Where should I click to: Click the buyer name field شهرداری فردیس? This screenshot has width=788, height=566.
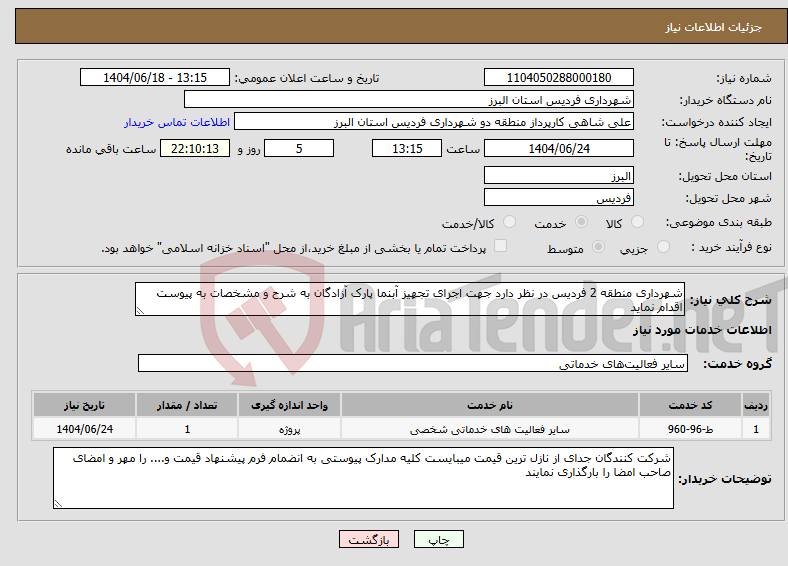409,100
